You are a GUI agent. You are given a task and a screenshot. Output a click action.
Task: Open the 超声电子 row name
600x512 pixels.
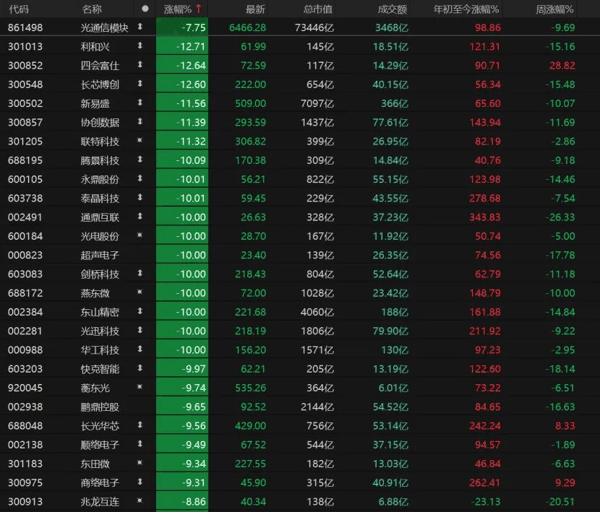(x=100, y=255)
